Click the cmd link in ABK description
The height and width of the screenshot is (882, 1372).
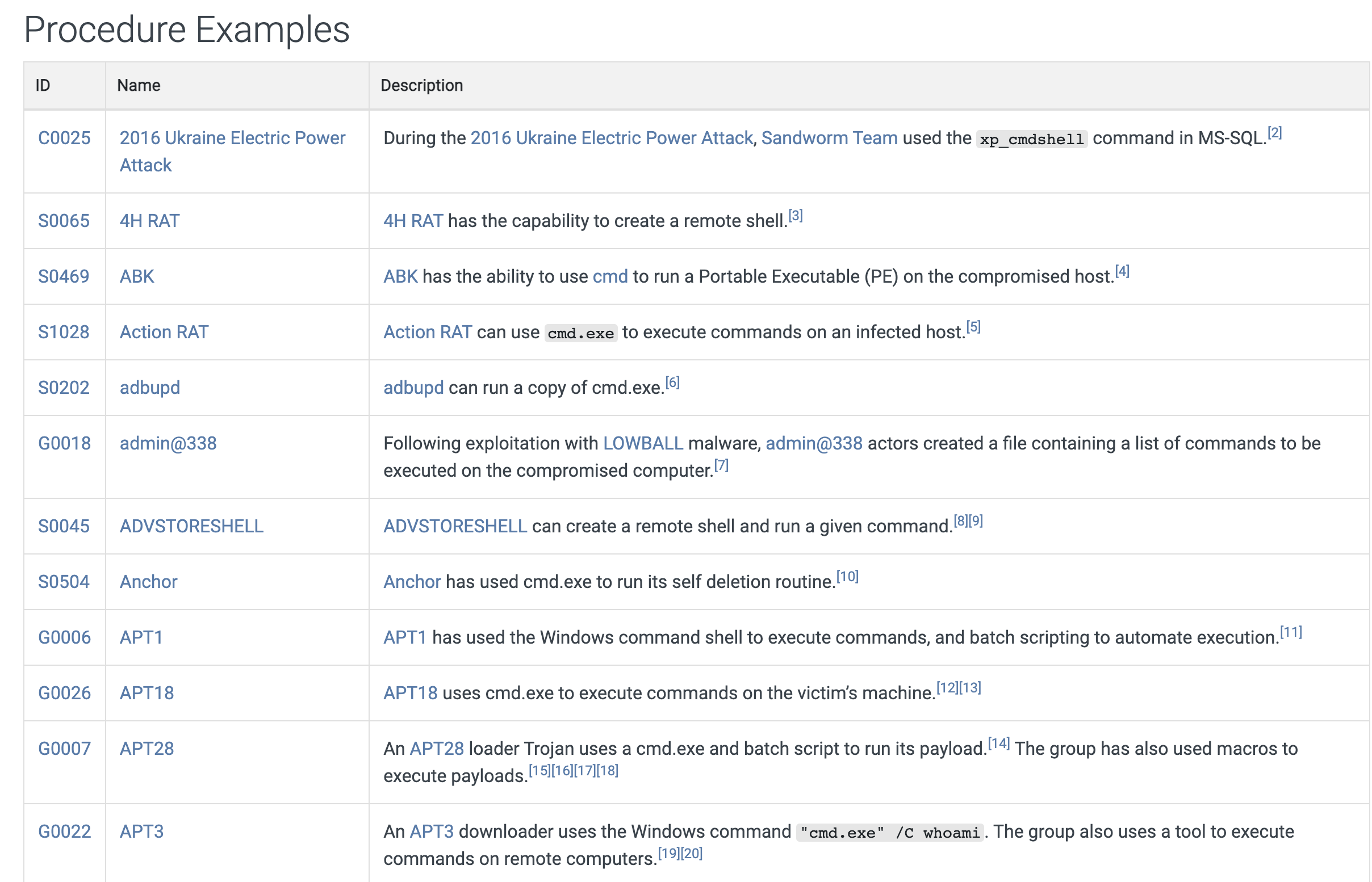(x=609, y=276)
